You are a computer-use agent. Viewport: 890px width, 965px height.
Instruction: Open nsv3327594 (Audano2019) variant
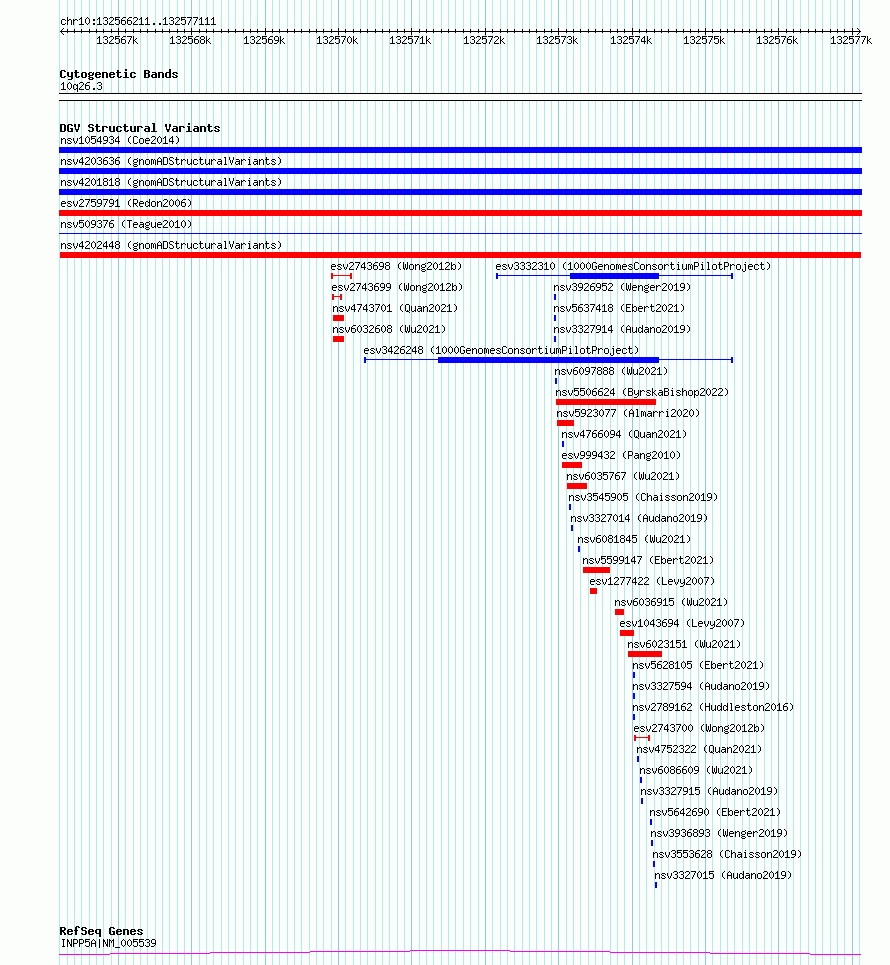(x=700, y=686)
